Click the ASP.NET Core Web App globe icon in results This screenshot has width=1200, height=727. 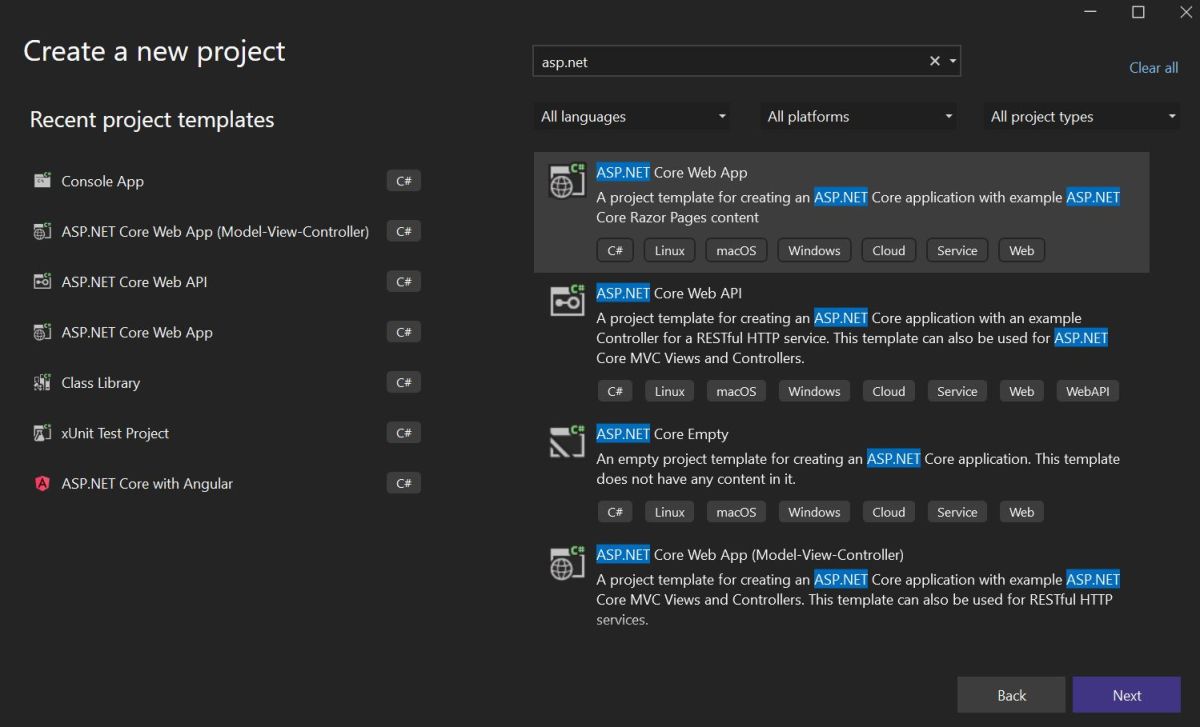tap(567, 181)
